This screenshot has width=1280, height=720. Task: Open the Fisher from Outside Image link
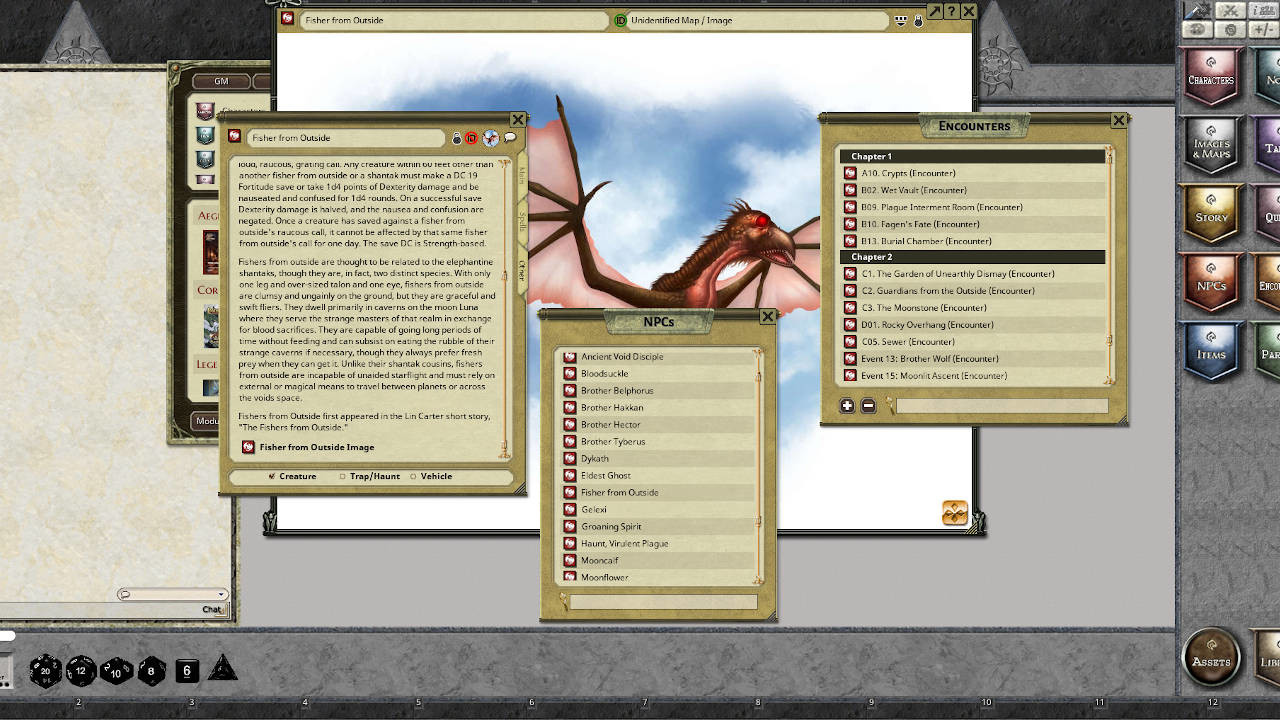point(316,448)
